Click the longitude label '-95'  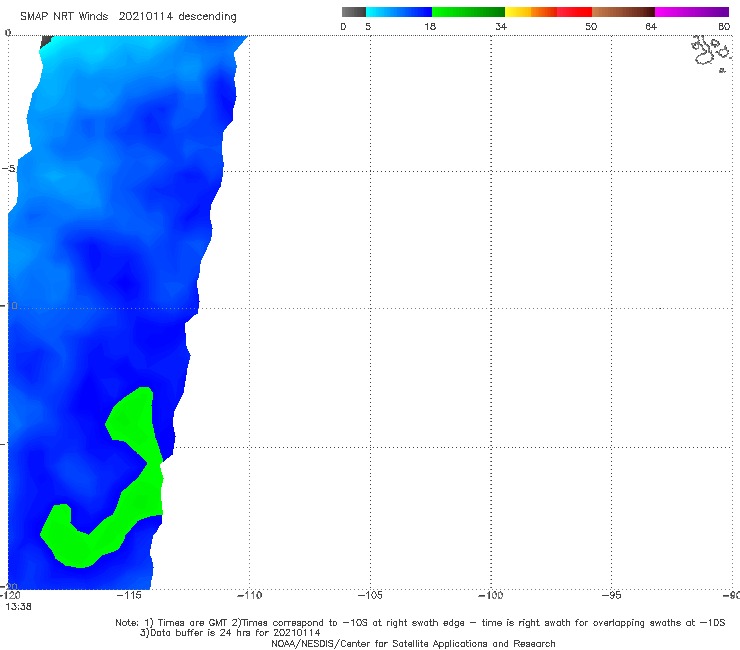click(x=611, y=595)
